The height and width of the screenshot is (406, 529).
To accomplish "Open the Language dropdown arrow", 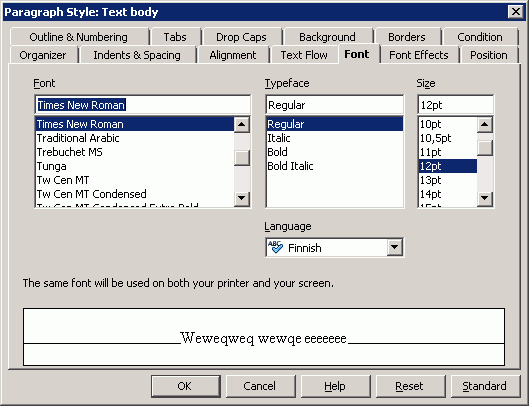I will click(394, 247).
